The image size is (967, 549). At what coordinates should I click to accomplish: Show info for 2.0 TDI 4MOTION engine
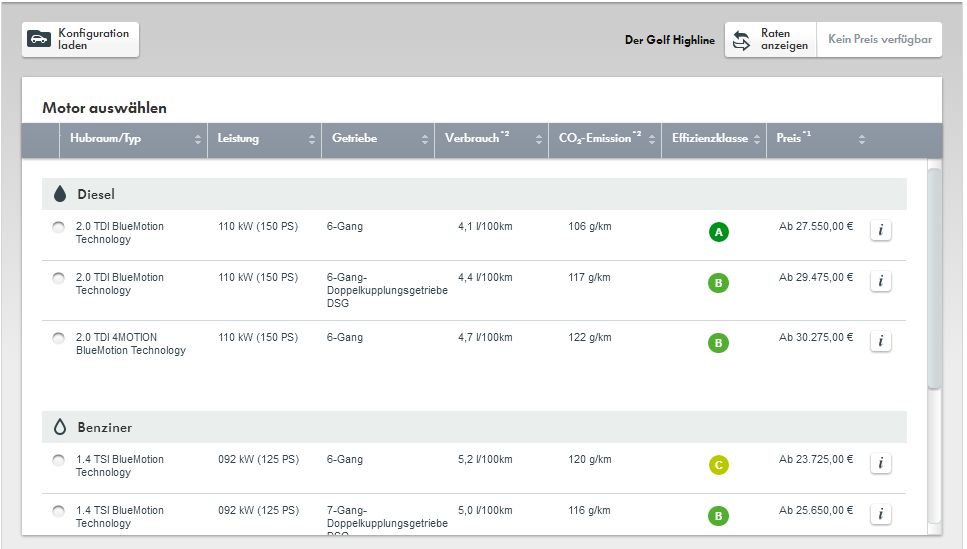[x=880, y=341]
